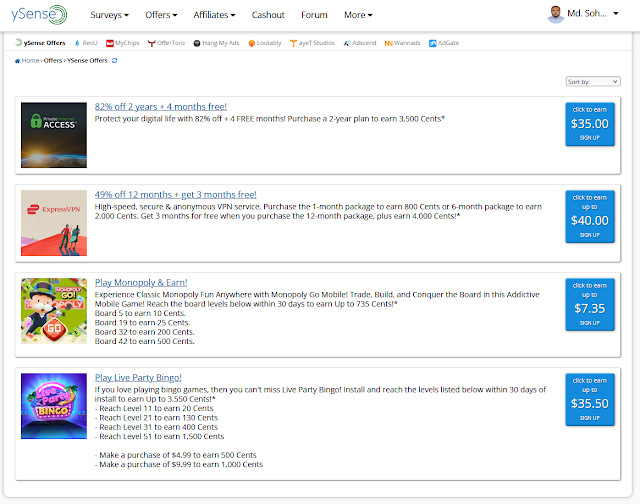Image resolution: width=640 pixels, height=504 pixels.
Task: Click the ySense logo
Action: pos(39,15)
